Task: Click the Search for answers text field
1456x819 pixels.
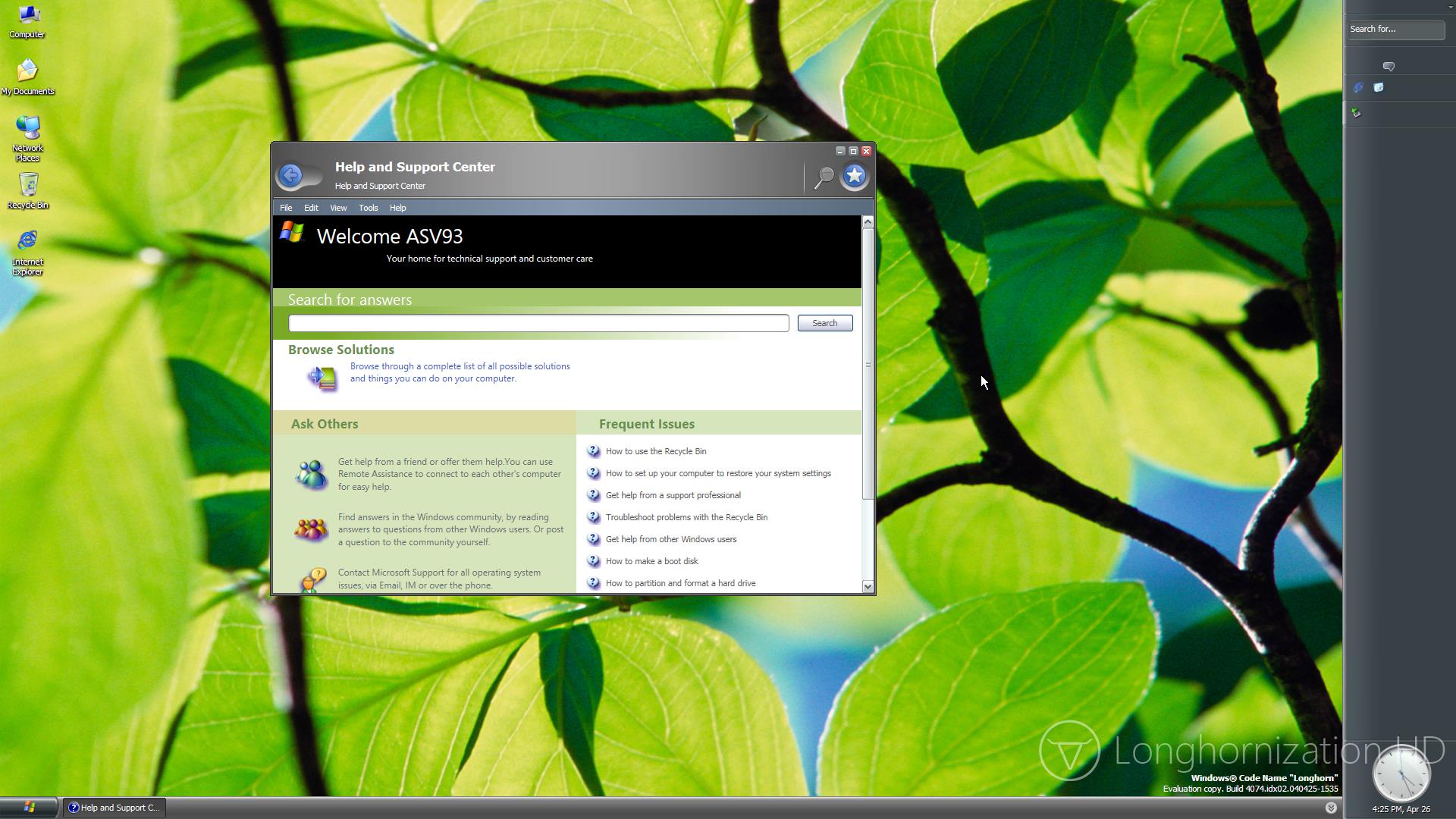Action: tap(538, 323)
